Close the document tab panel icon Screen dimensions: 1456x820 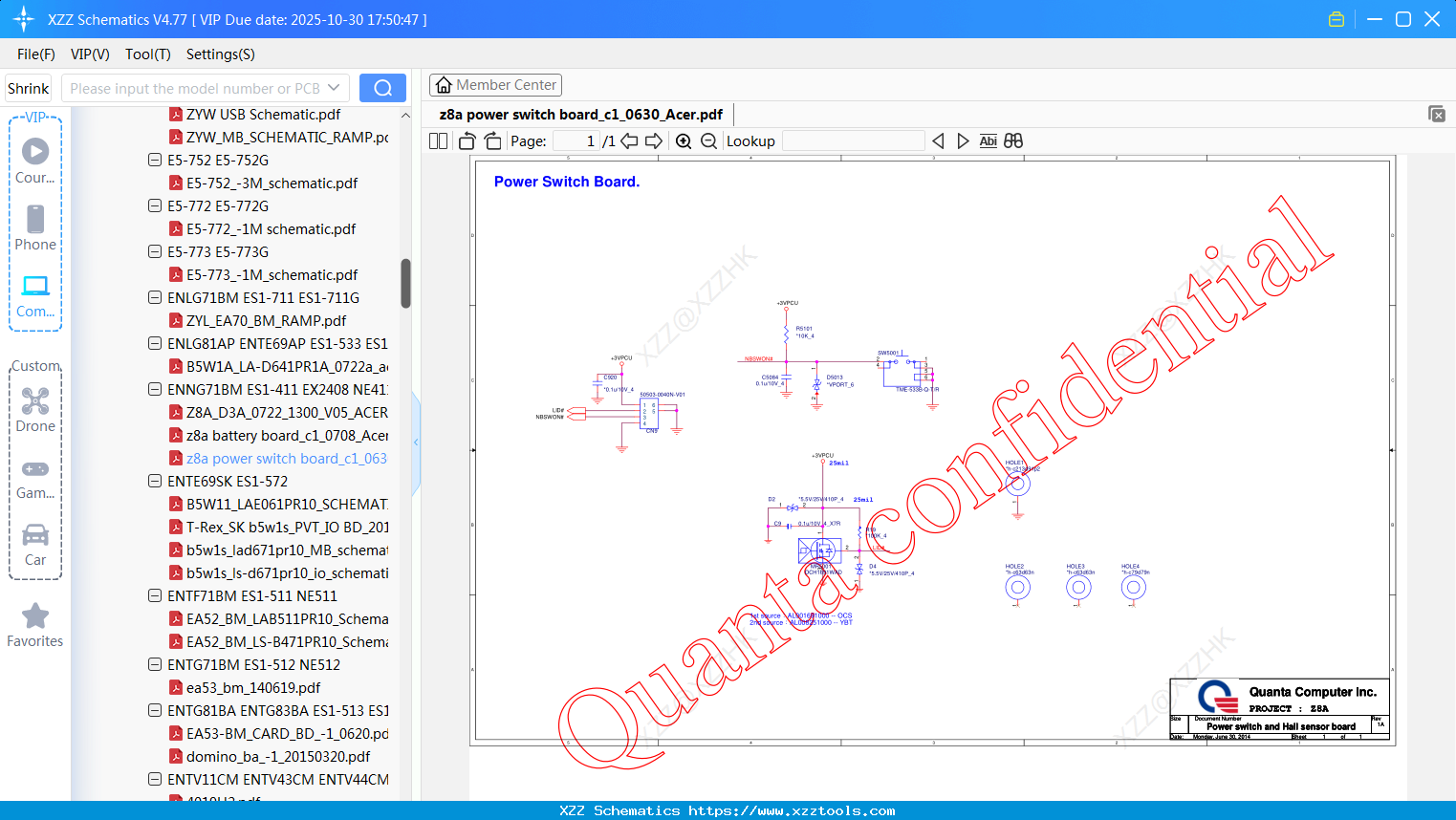point(1437,114)
